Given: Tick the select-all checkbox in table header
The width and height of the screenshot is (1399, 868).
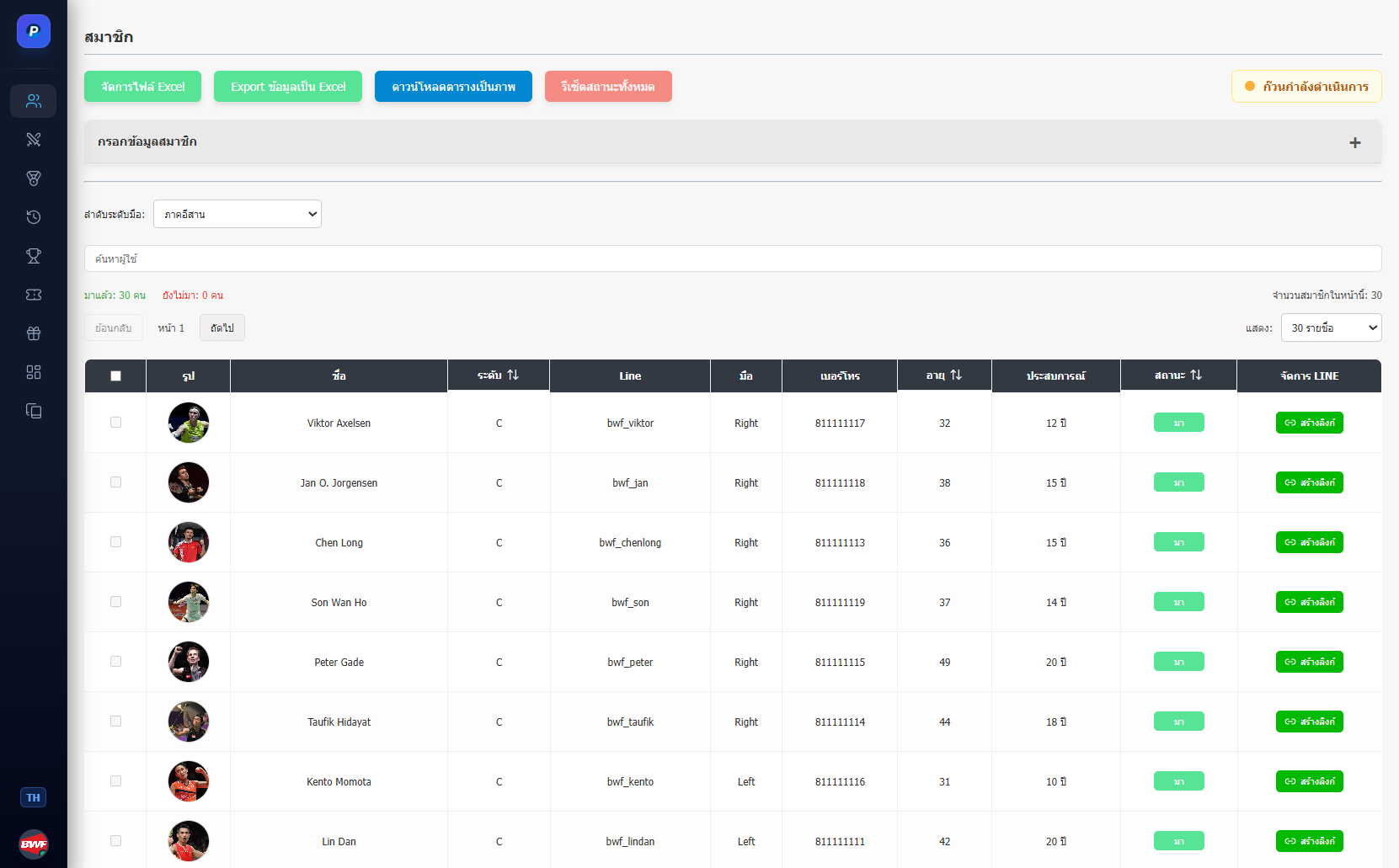Looking at the screenshot, I should pos(115,376).
